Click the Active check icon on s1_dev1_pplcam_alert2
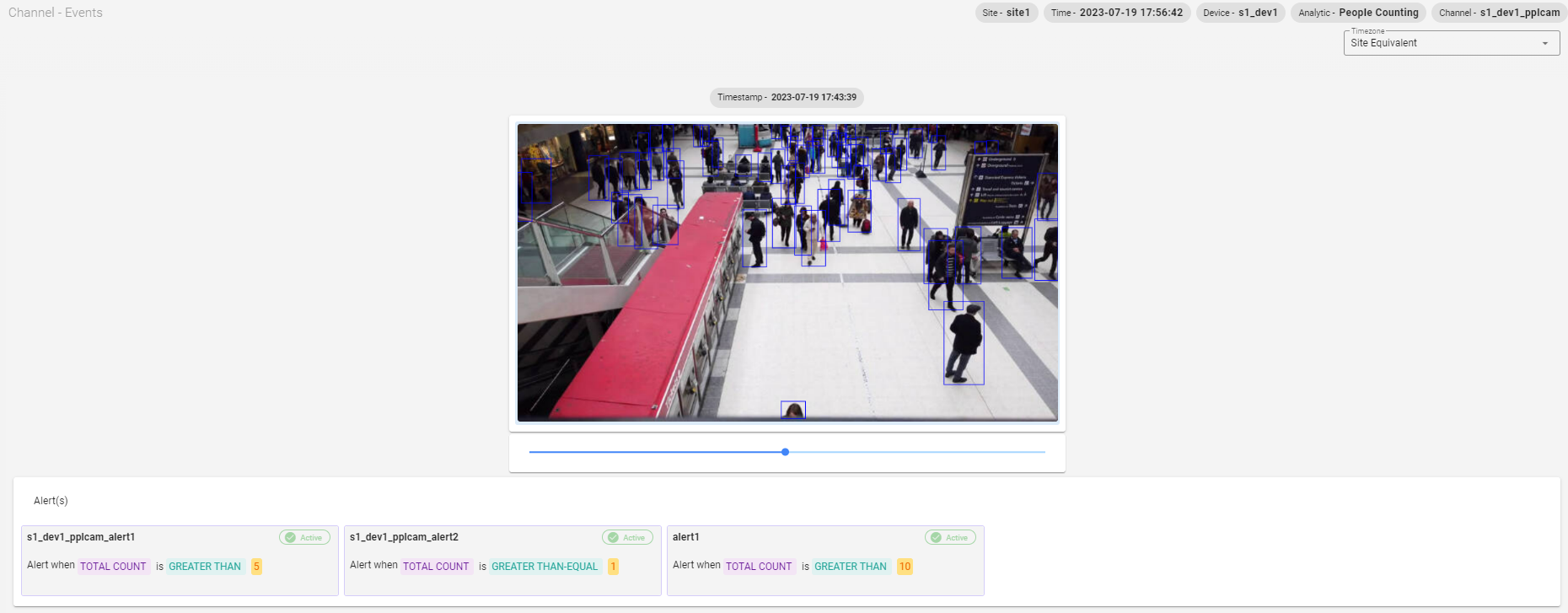This screenshot has height=613, width=1568. pyautogui.click(x=613, y=538)
